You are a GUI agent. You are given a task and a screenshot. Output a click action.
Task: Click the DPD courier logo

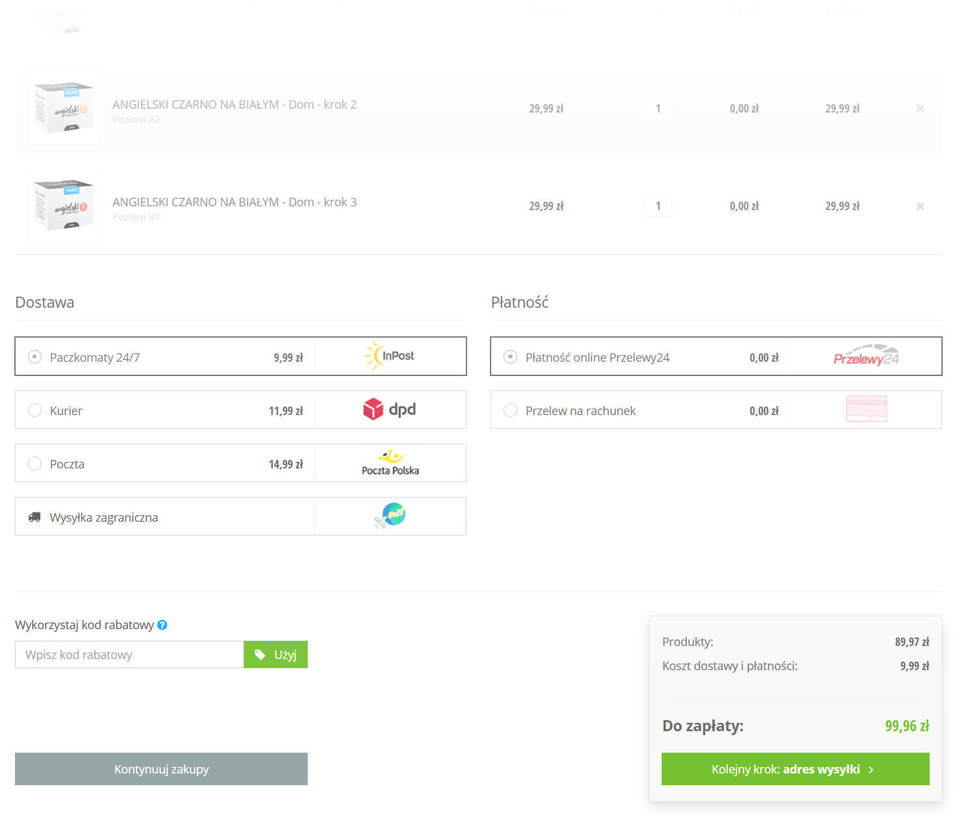click(x=390, y=409)
